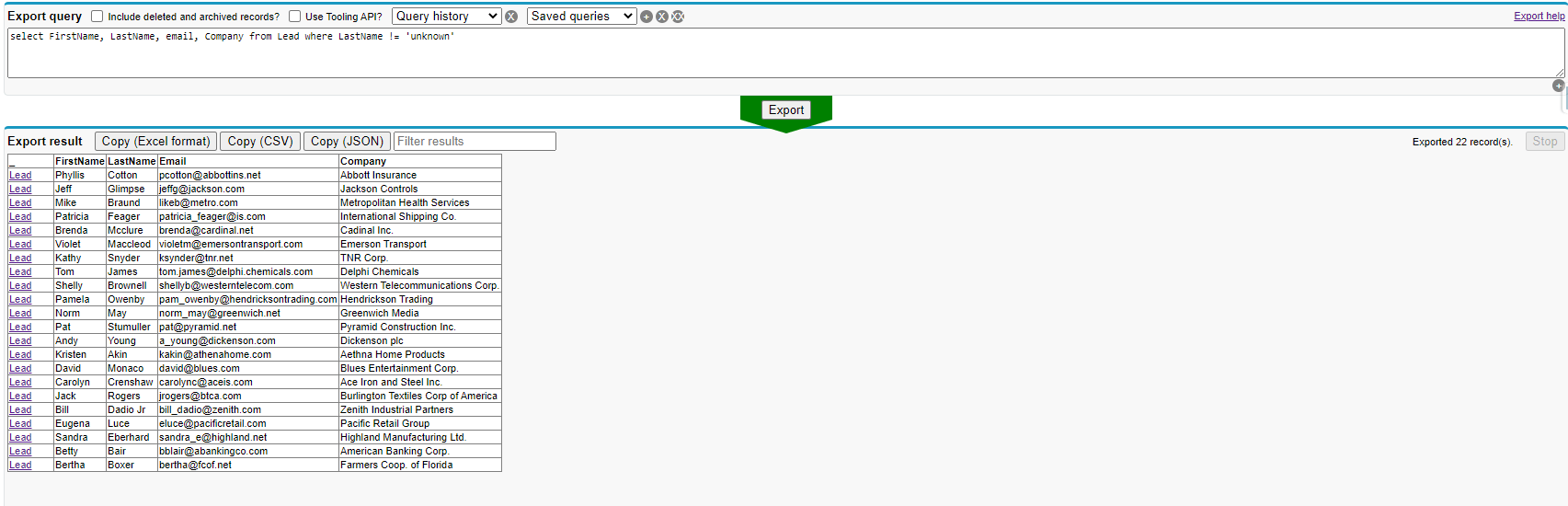The height and width of the screenshot is (506, 1568).
Task: Open the Lead link for Norm May
Action: pos(20,314)
